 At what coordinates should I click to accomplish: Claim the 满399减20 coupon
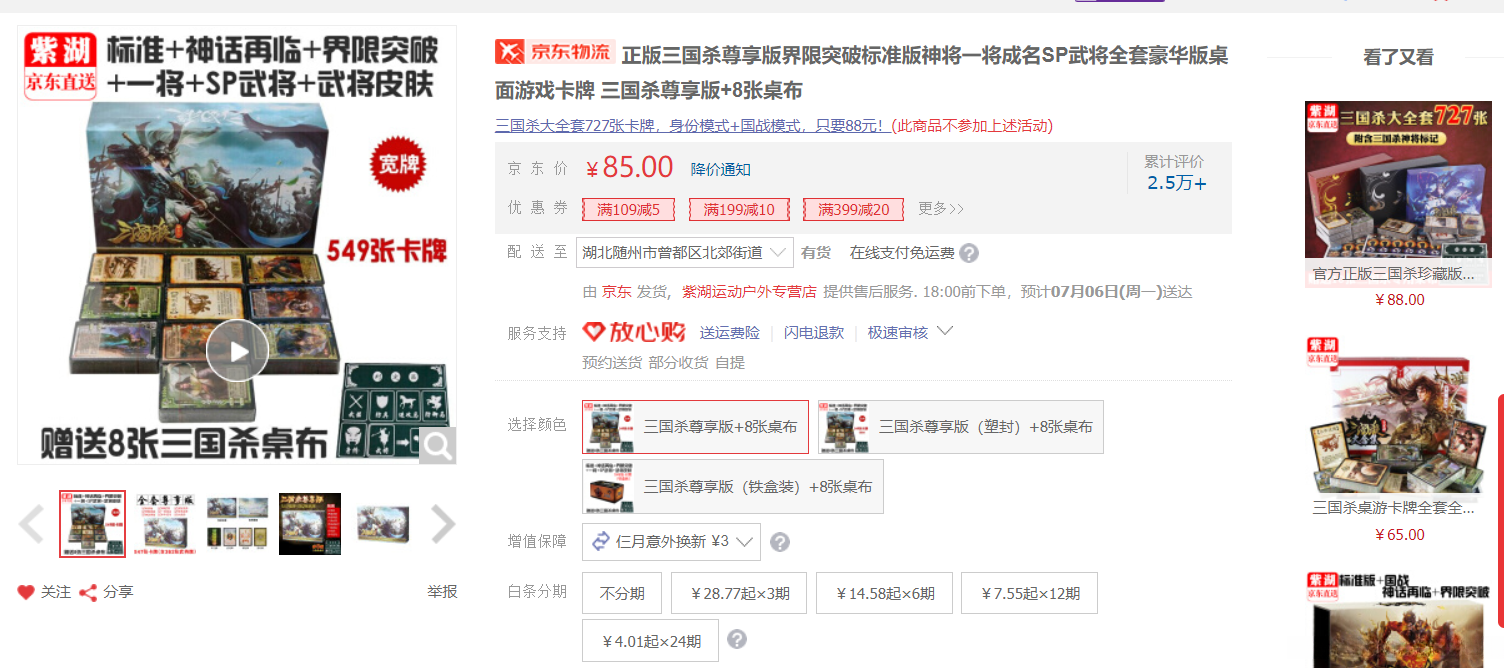(853, 209)
